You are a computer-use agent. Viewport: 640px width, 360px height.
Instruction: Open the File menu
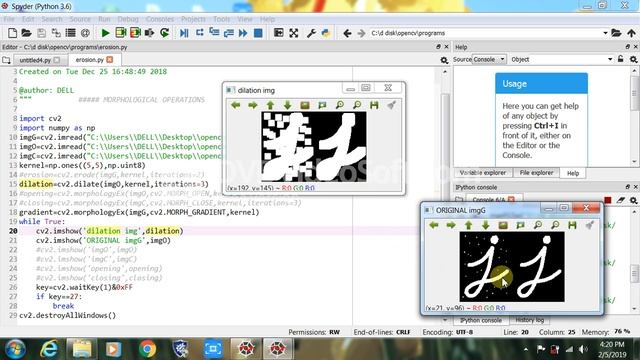(x=9, y=19)
